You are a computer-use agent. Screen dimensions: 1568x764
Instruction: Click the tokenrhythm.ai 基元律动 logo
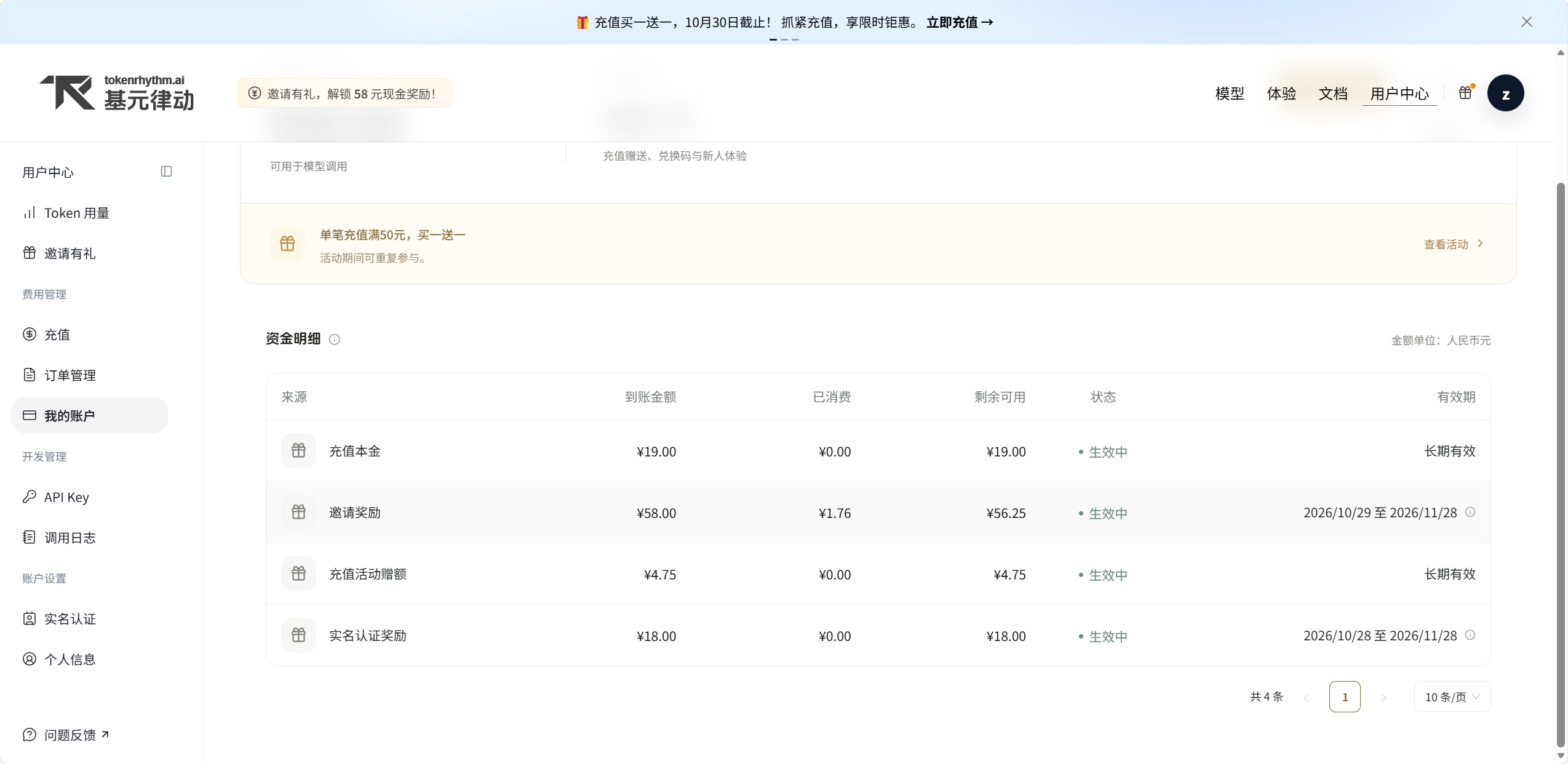click(117, 93)
